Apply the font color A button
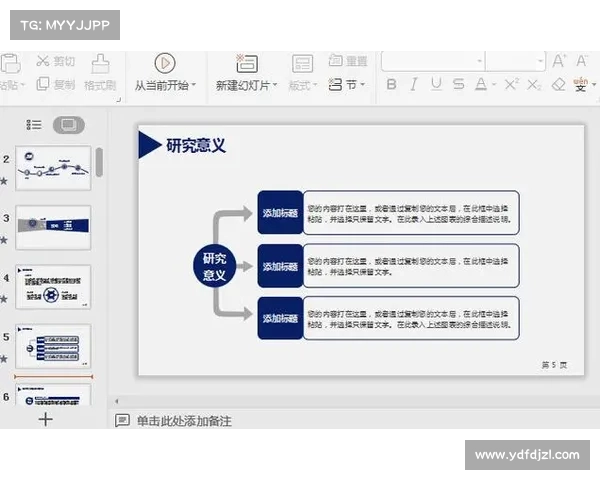This screenshot has height=480, width=600. click(481, 84)
